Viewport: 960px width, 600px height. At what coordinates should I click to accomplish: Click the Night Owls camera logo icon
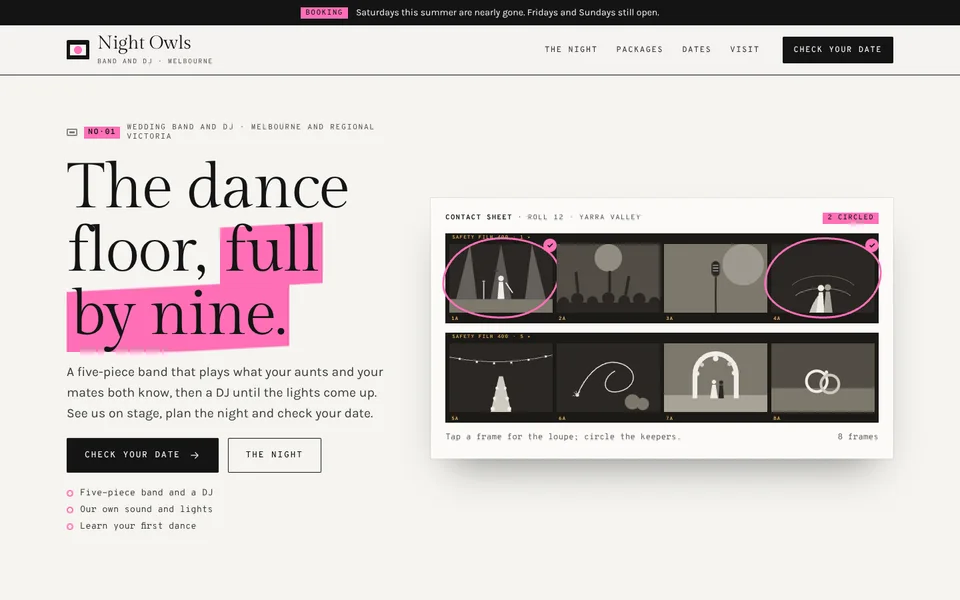[x=78, y=50]
